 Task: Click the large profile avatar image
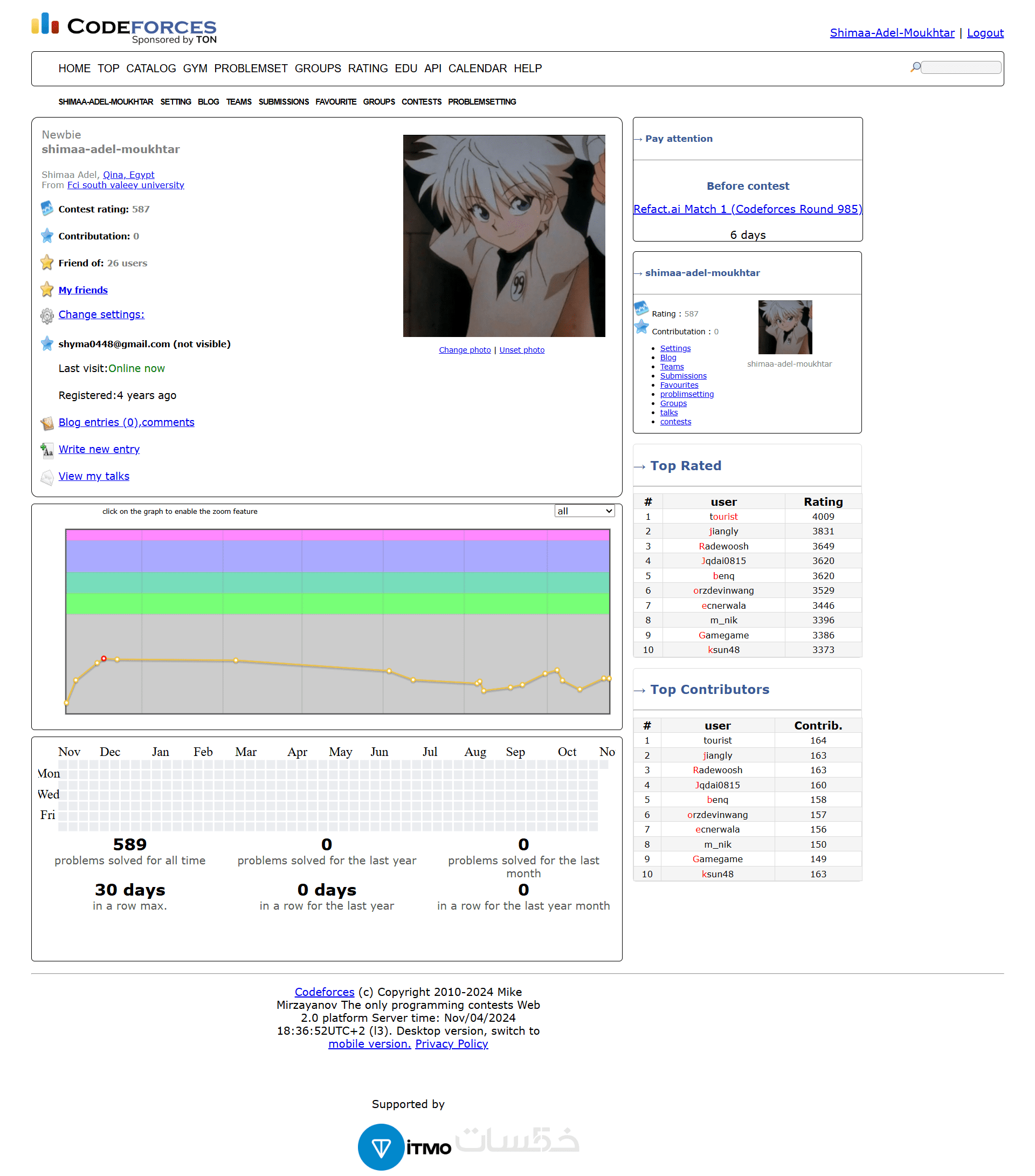pos(503,235)
